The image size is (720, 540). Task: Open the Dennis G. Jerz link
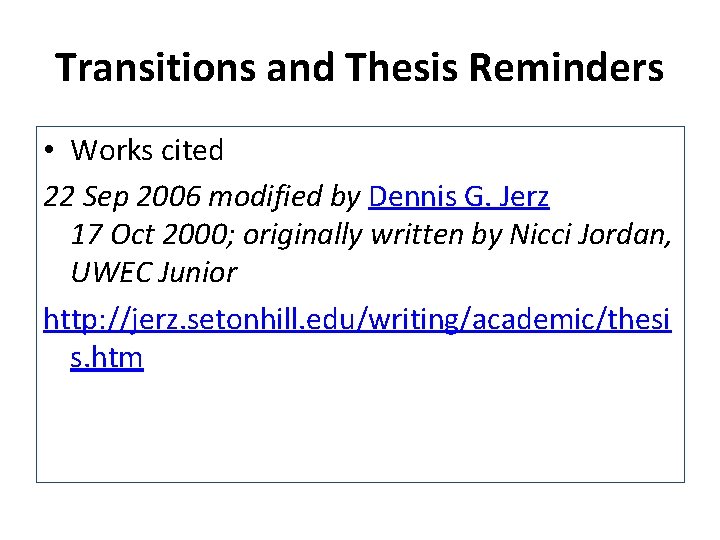coord(458,198)
